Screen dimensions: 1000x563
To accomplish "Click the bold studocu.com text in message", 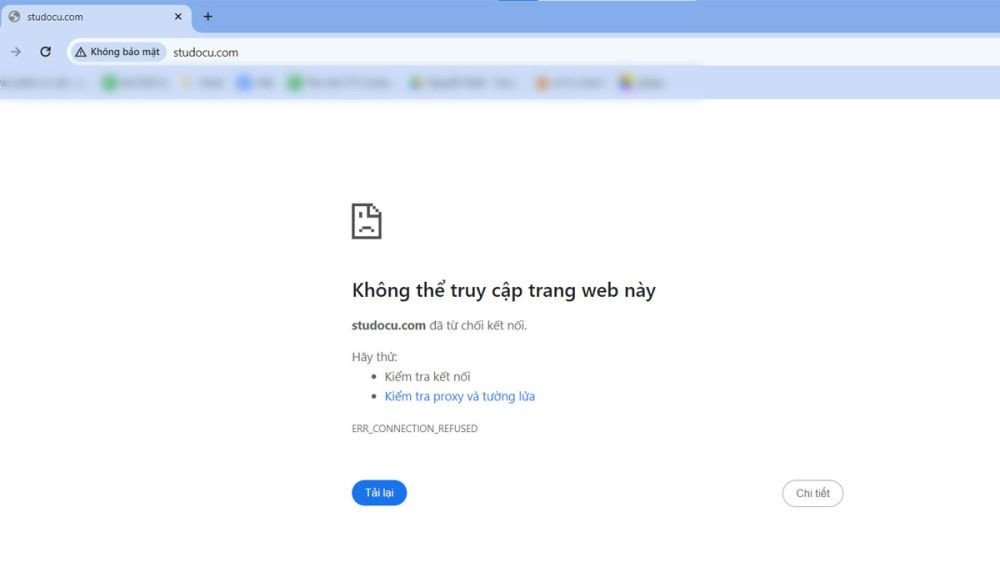I will [388, 325].
